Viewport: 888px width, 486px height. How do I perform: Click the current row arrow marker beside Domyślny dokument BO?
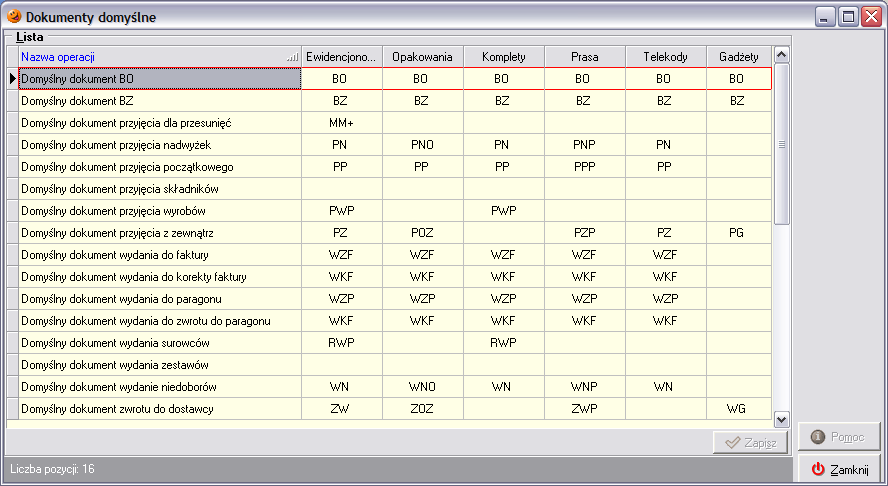[x=12, y=79]
